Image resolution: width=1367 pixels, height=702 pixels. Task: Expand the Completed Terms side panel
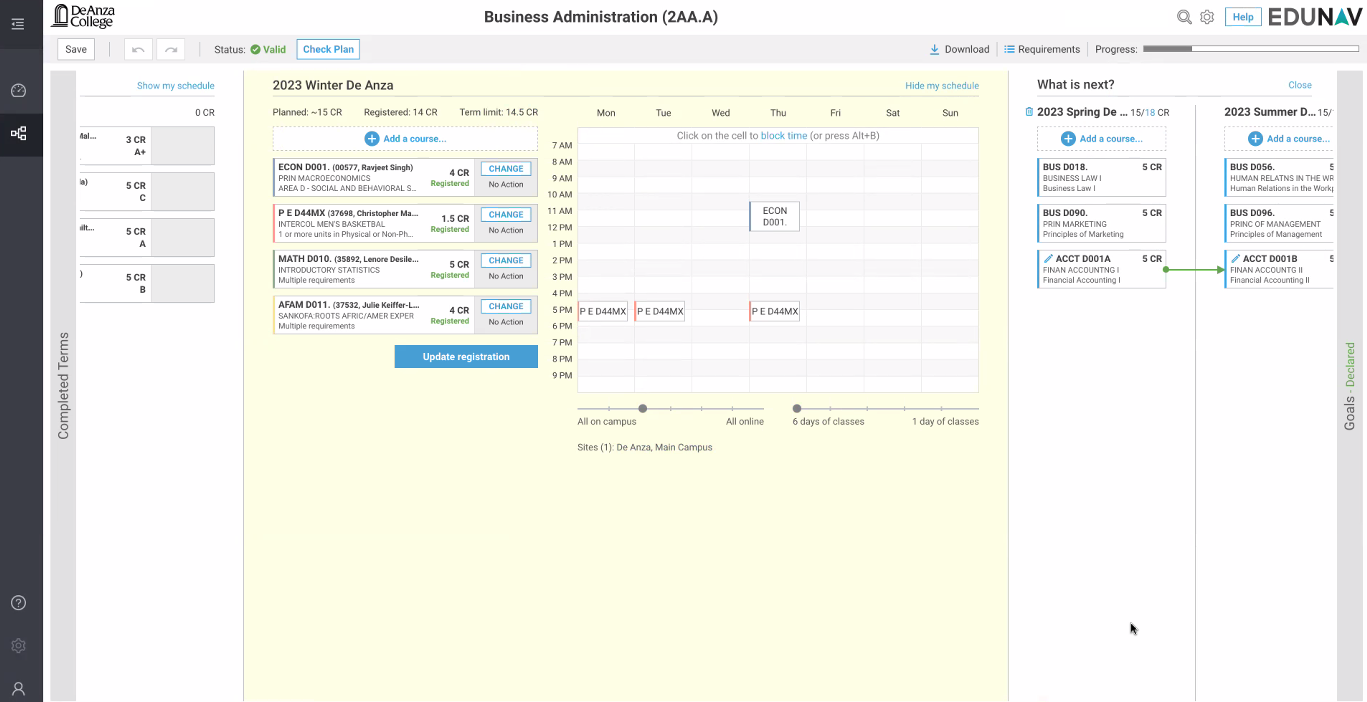click(63, 385)
